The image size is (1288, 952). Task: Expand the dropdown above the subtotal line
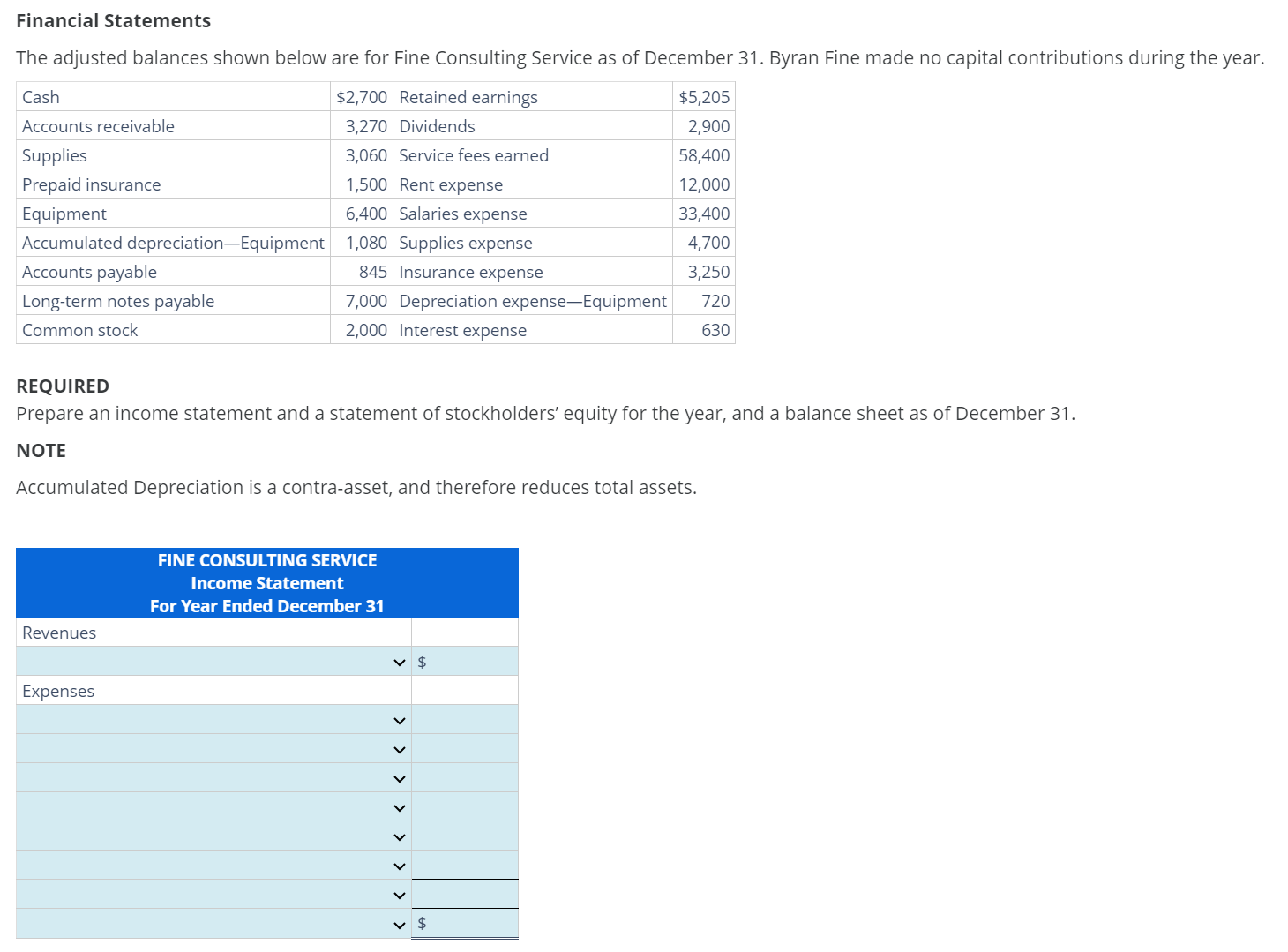399,895
